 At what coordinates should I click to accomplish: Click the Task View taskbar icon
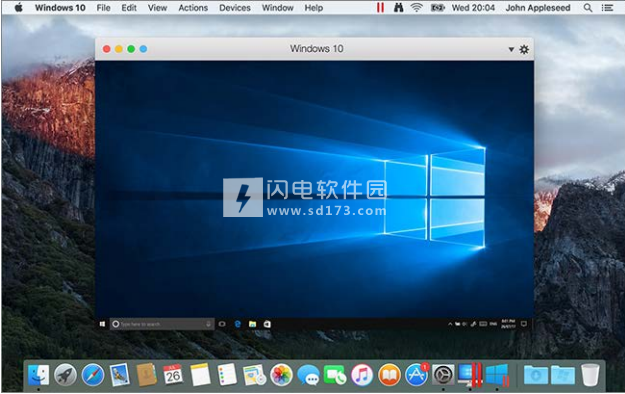(x=222, y=324)
